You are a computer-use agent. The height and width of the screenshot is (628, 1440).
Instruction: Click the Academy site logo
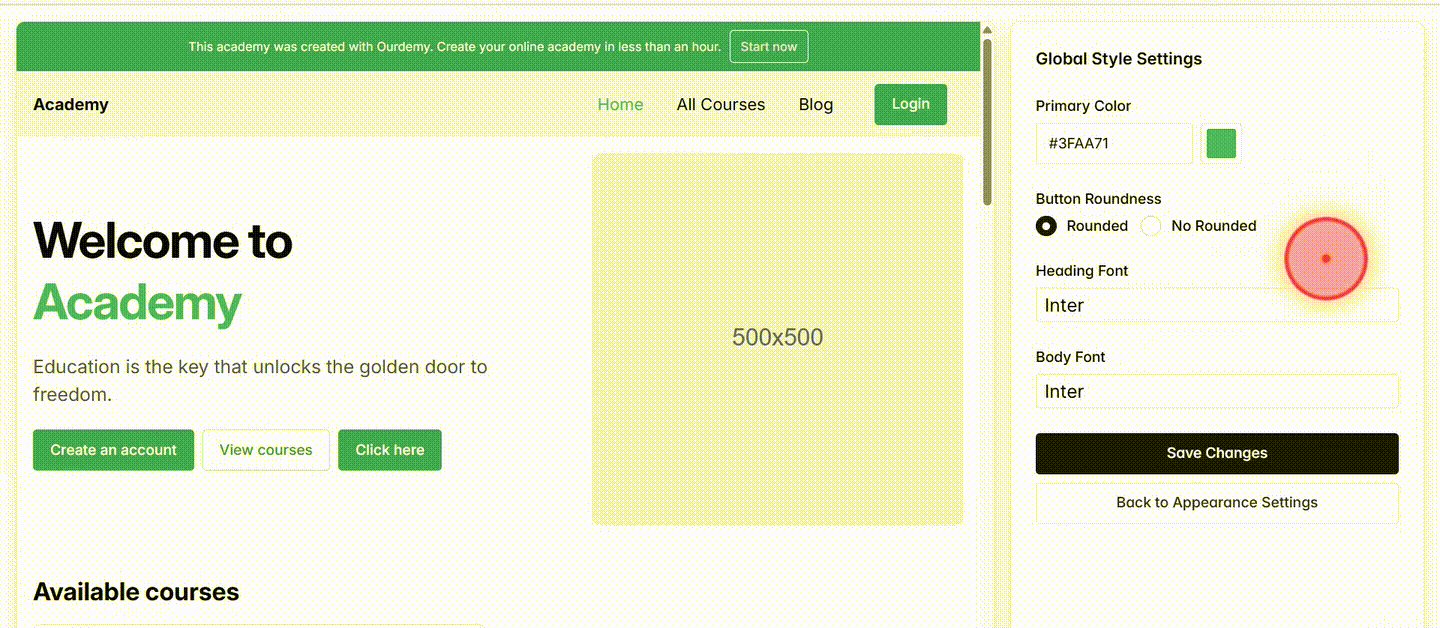(x=70, y=104)
